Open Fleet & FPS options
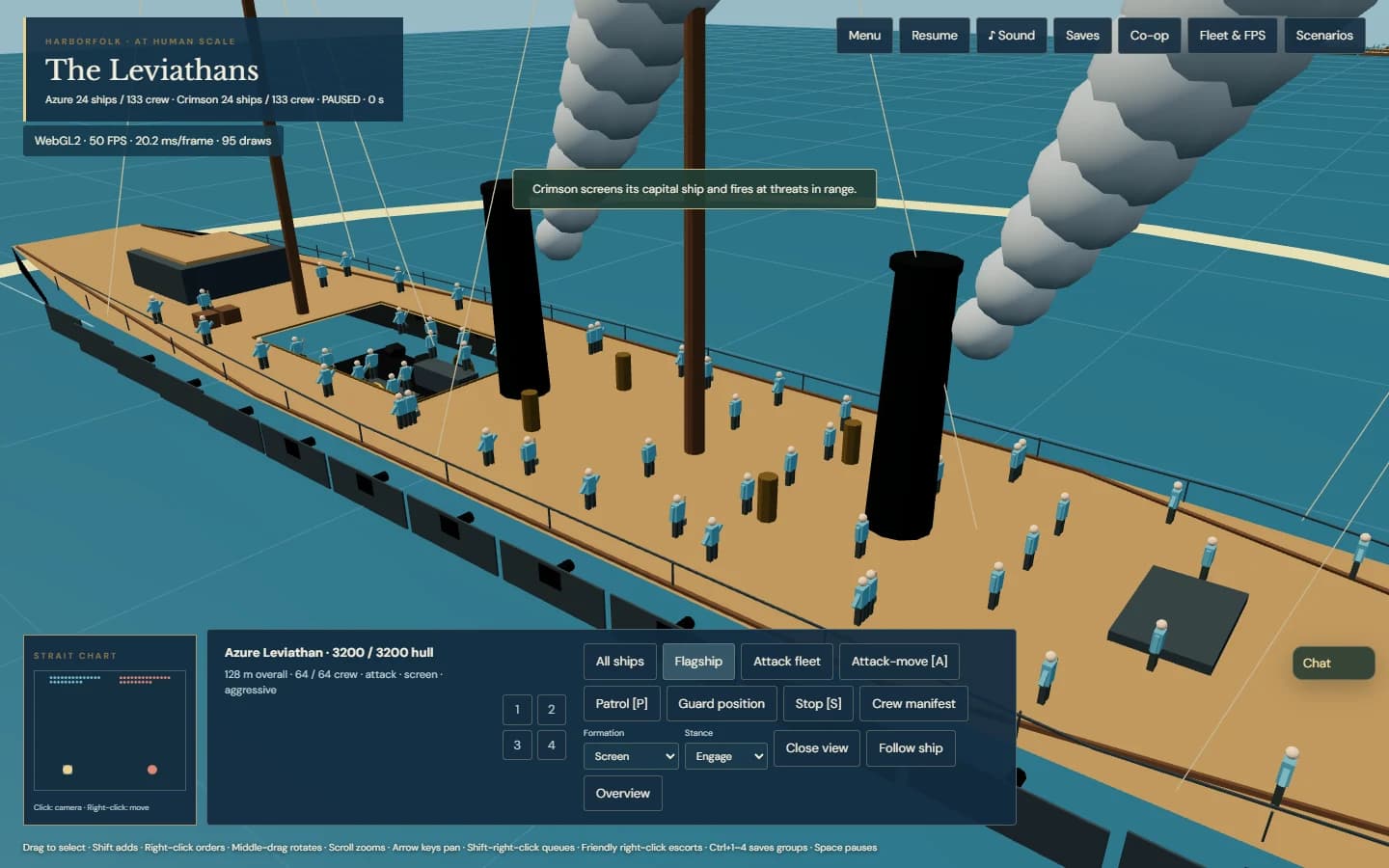This screenshot has height=868, width=1389. 1232,36
